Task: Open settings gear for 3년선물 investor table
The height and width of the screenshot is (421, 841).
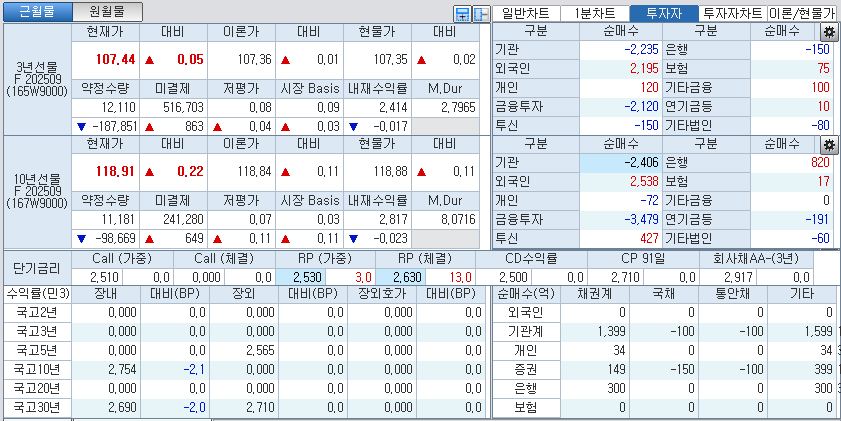Action: pyautogui.click(x=829, y=32)
